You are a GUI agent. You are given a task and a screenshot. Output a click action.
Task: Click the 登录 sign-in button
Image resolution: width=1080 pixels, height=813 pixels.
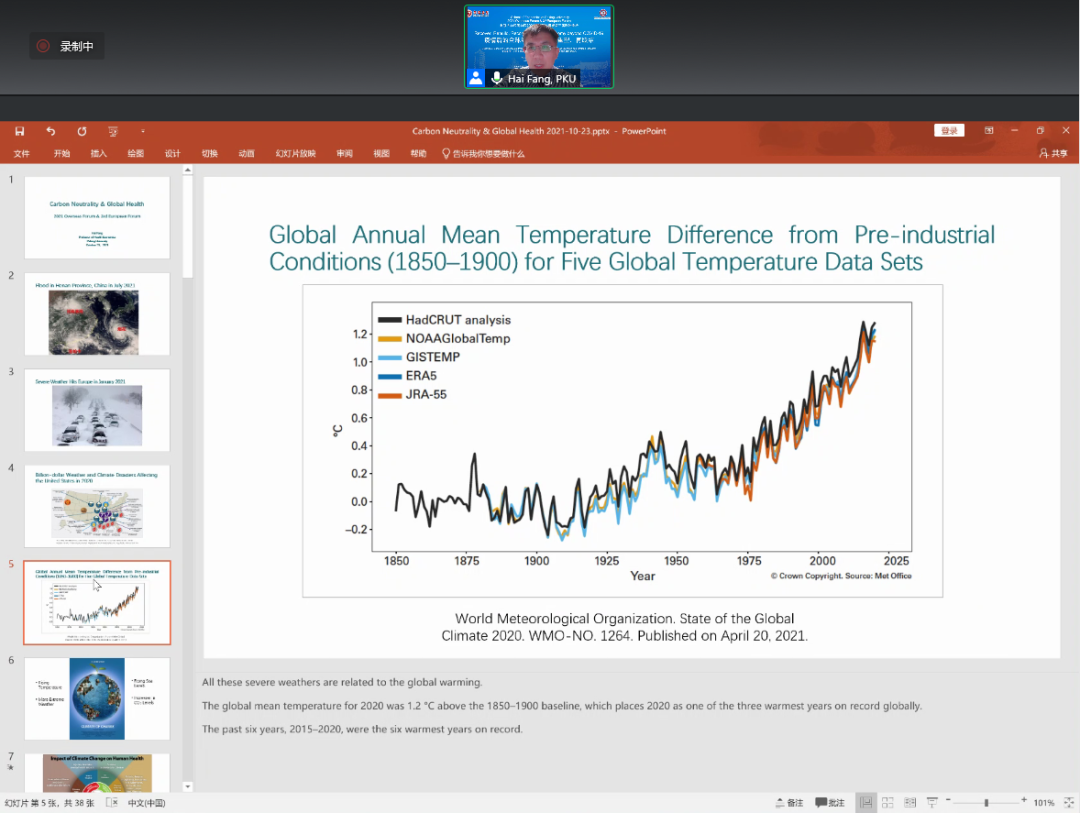click(949, 131)
